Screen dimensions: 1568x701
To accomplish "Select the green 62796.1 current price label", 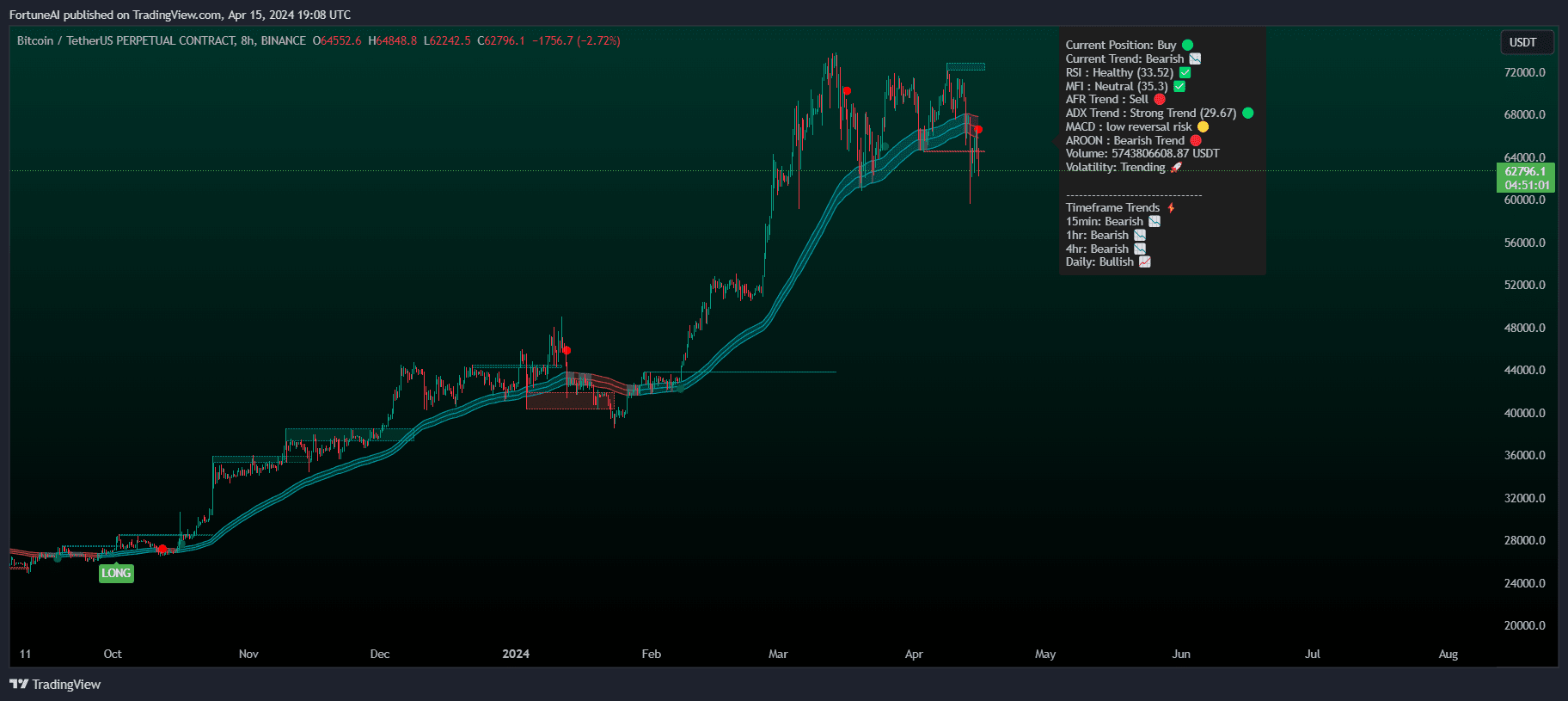I will (x=1525, y=171).
